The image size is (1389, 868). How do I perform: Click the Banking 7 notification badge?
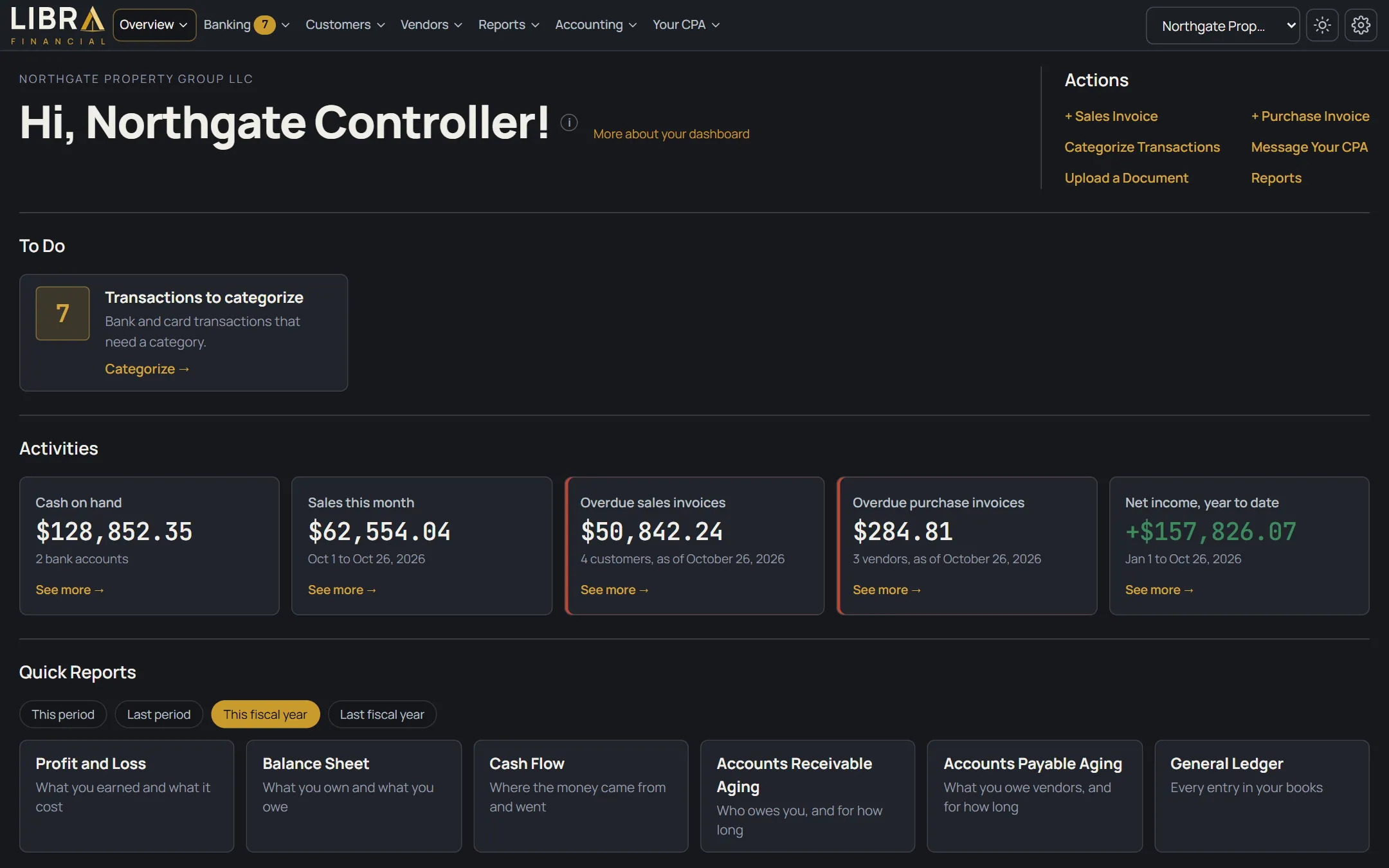[x=264, y=24]
